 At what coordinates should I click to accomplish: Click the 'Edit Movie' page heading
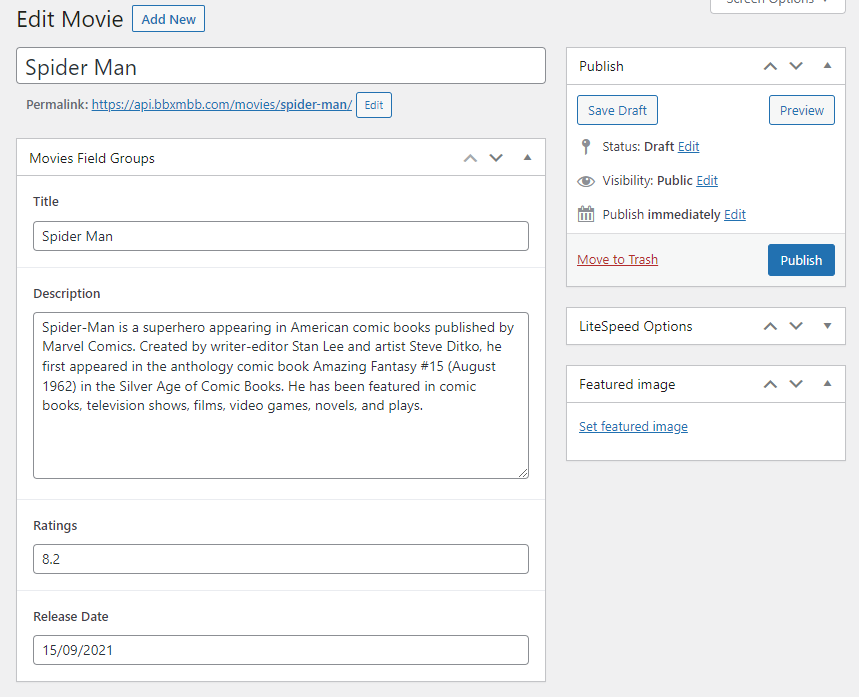(x=70, y=19)
